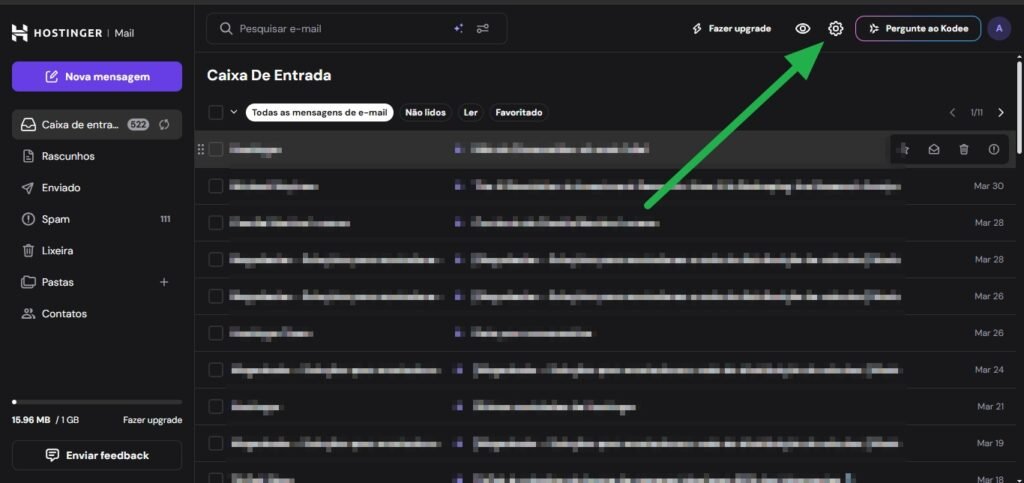Delete the hovered email using the trash icon
This screenshot has height=483, width=1024.
963,149
